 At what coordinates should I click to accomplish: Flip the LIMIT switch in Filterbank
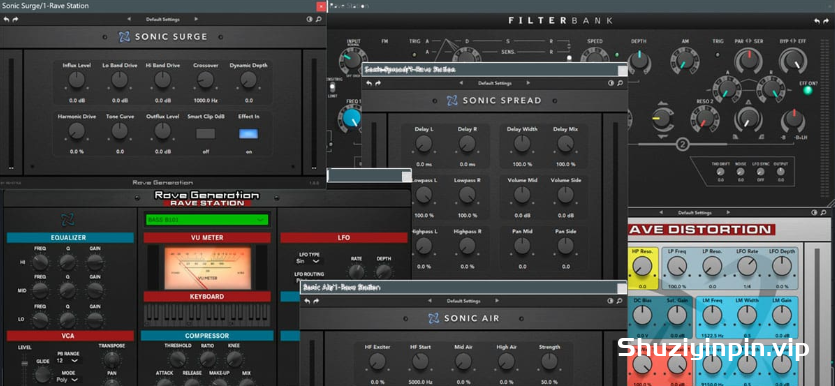(x=332, y=86)
